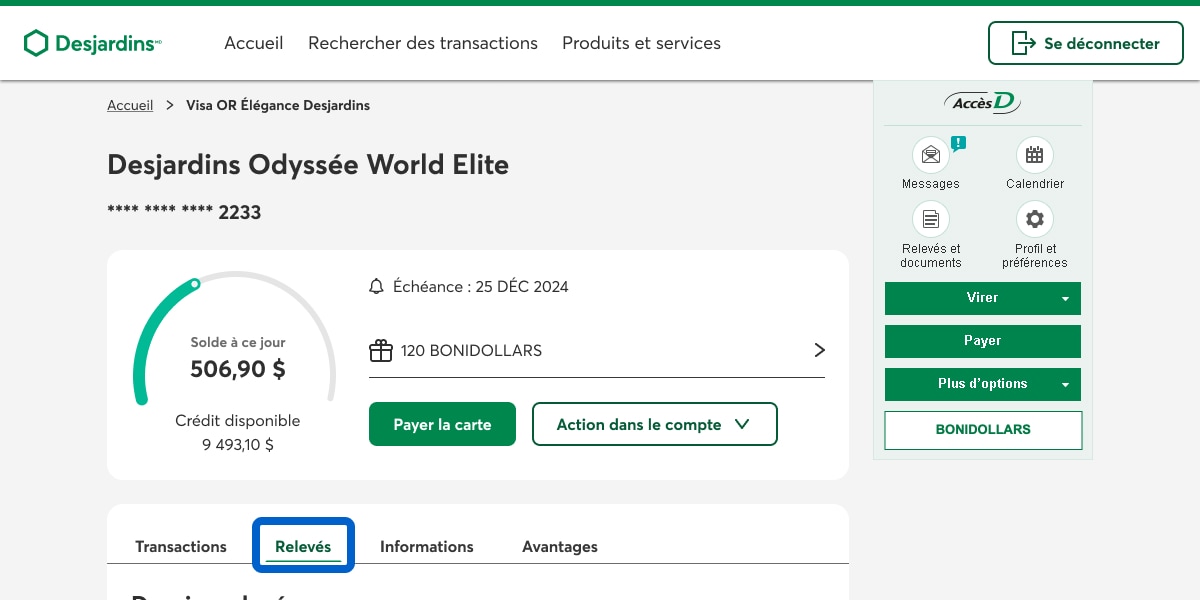
Task: Follow the Accueil breadcrumb link
Action: click(x=130, y=105)
